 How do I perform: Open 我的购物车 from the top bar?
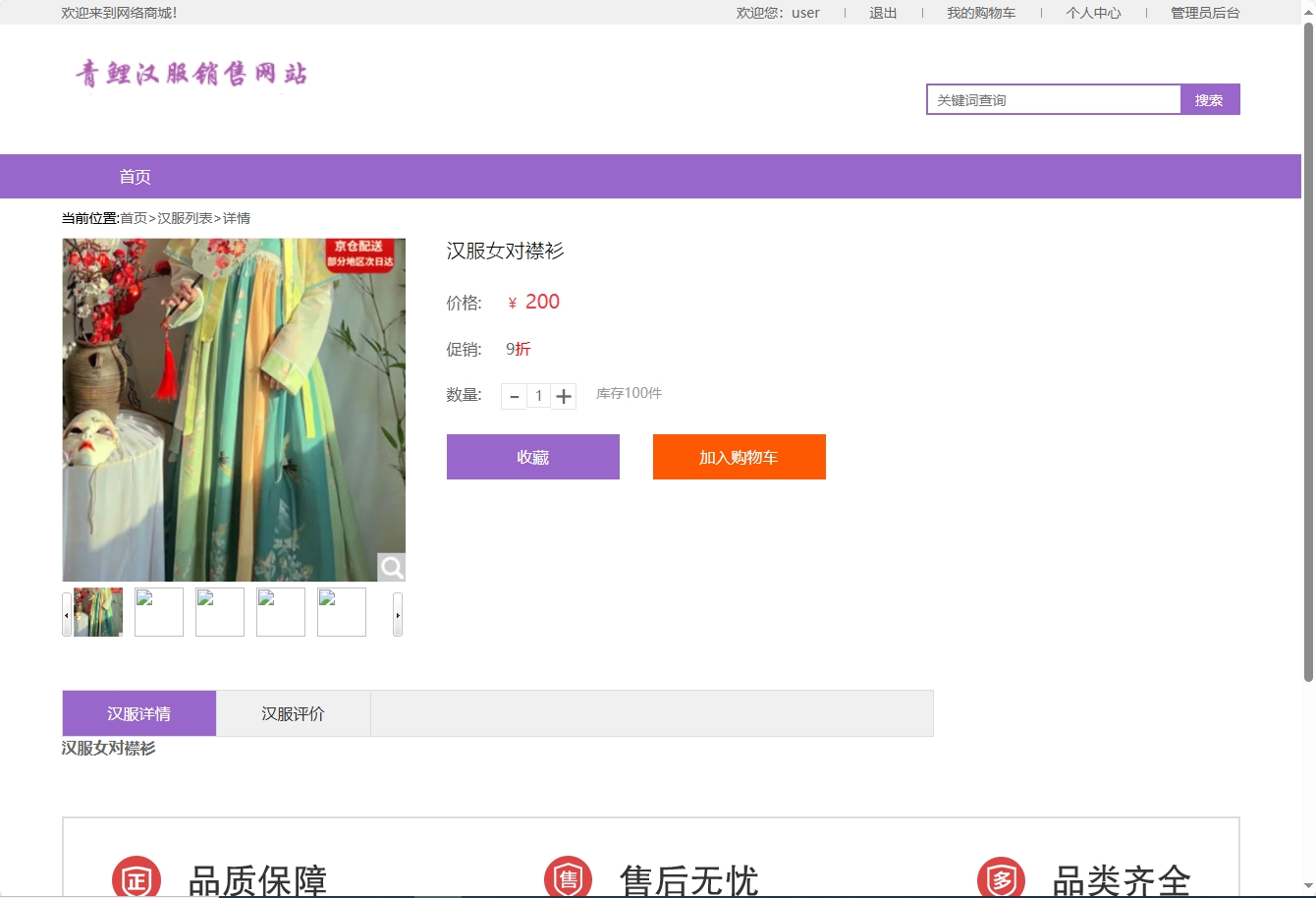pyautogui.click(x=980, y=13)
